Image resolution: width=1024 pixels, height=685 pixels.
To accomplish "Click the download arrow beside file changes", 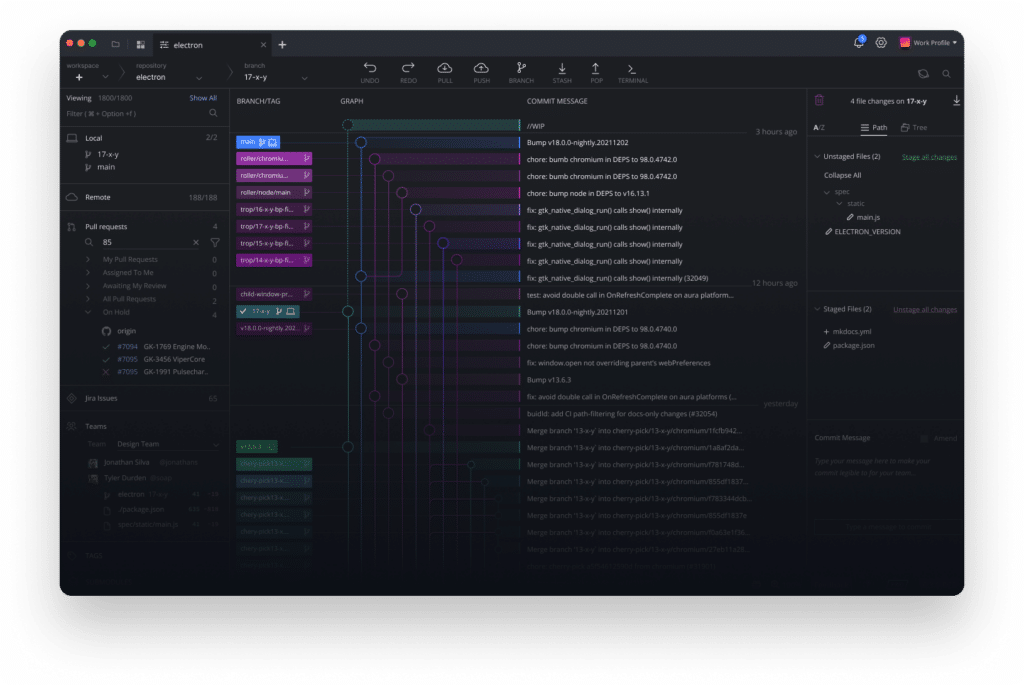I will pyautogui.click(x=956, y=101).
